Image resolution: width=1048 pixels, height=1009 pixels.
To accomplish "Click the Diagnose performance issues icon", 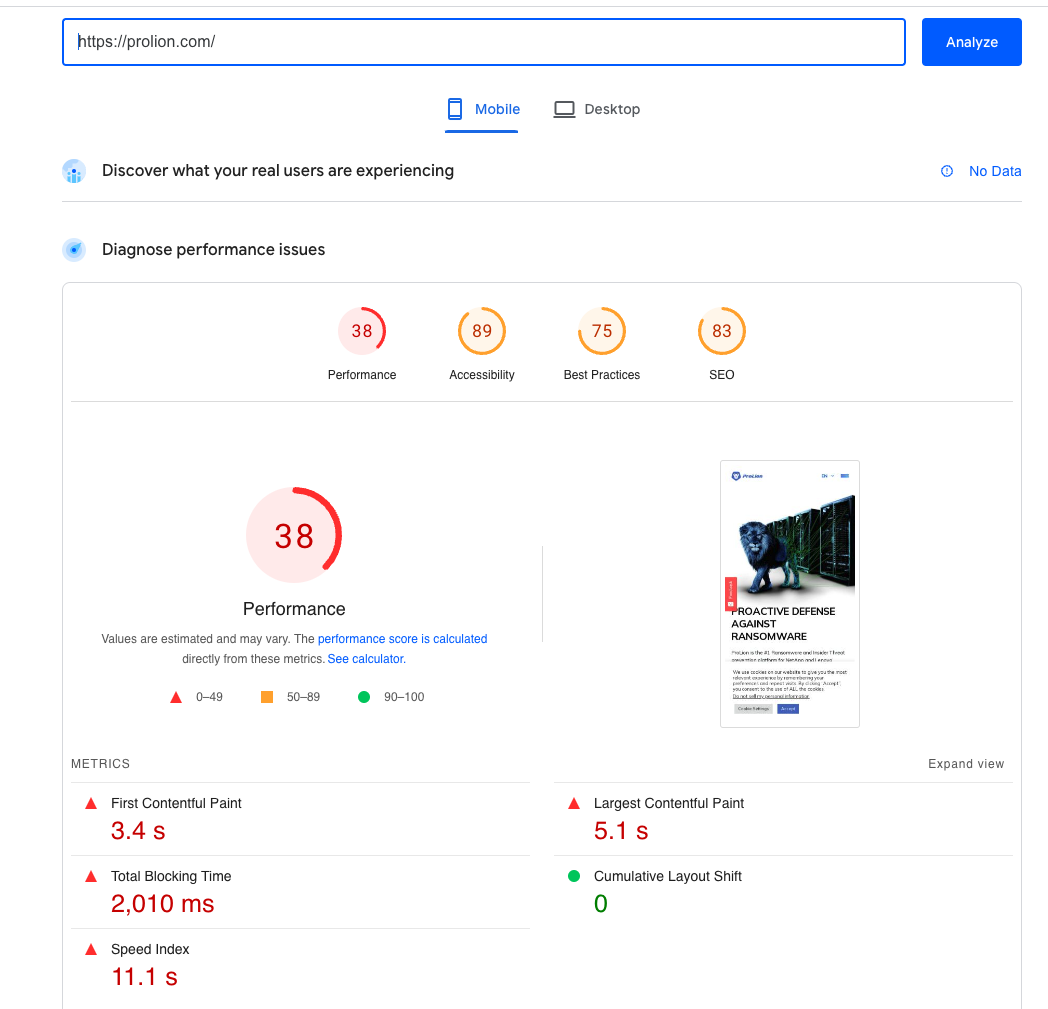I will [74, 250].
